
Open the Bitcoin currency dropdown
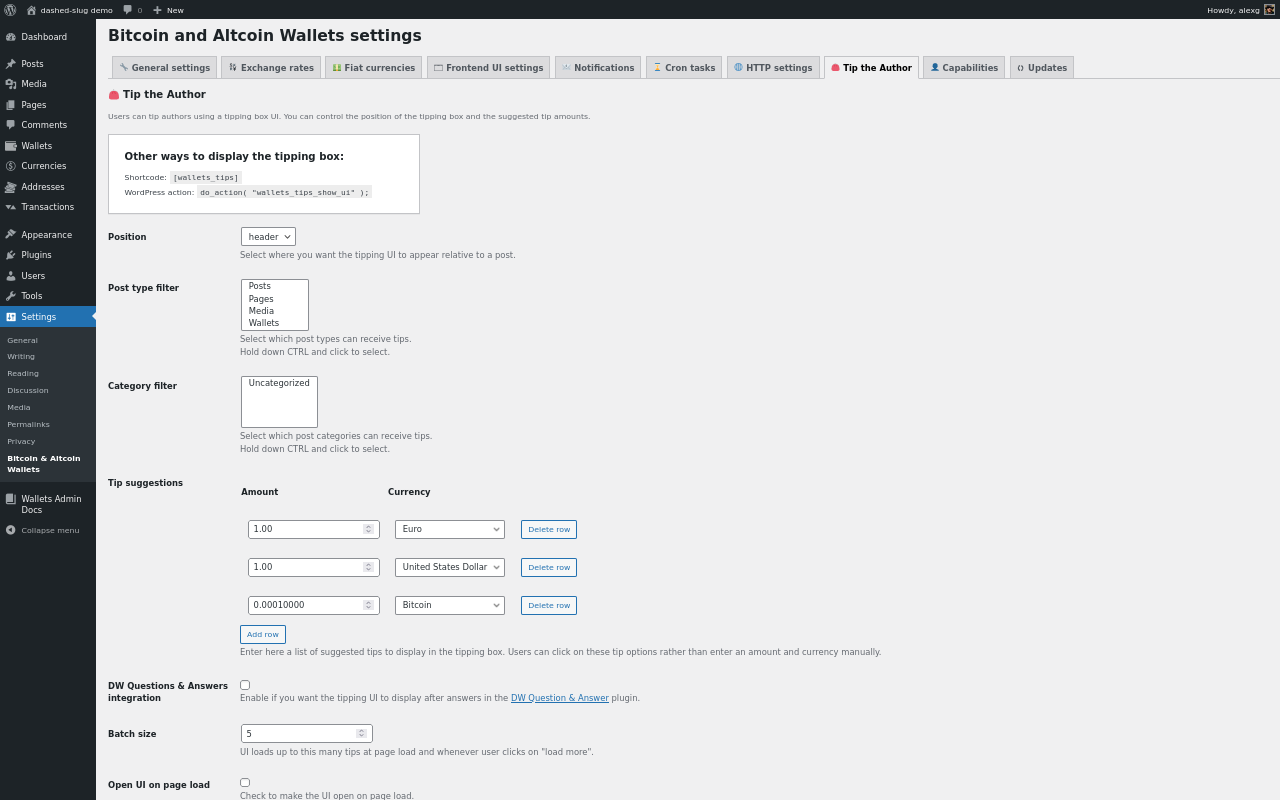point(450,605)
